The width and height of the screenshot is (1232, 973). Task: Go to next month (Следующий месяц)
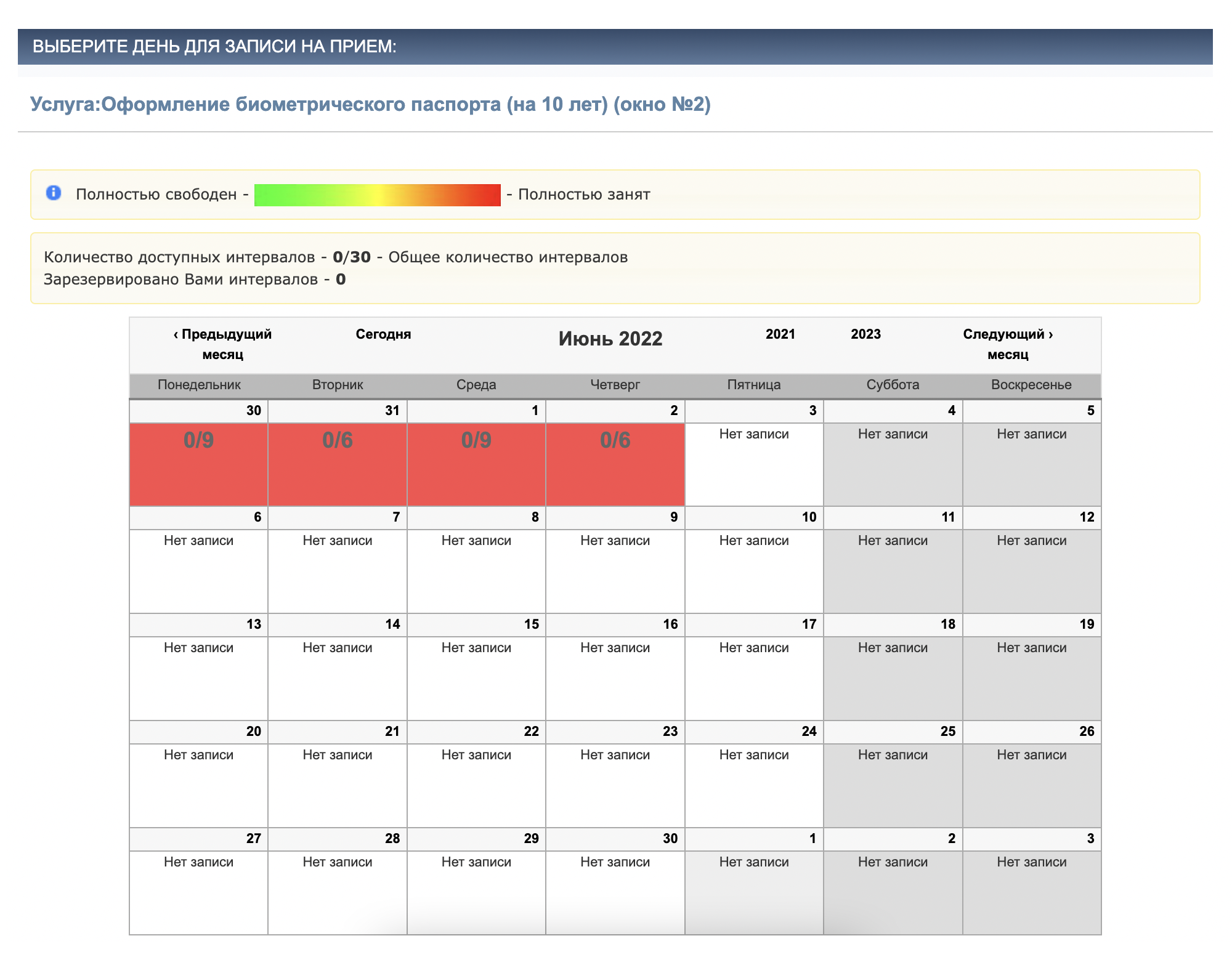1008,344
